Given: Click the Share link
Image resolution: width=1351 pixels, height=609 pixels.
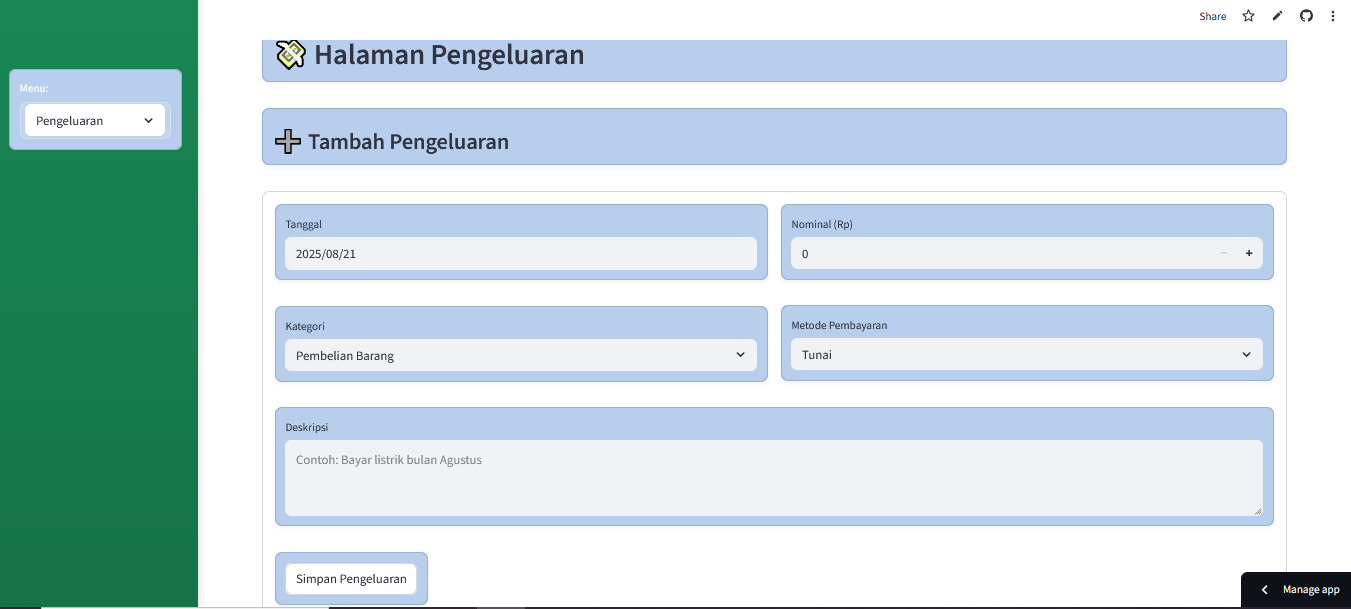Looking at the screenshot, I should coord(1212,16).
